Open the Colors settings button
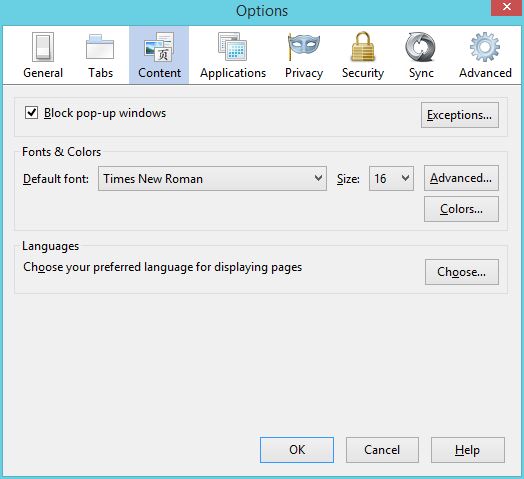Image resolution: width=524 pixels, height=479 pixels. (x=461, y=209)
